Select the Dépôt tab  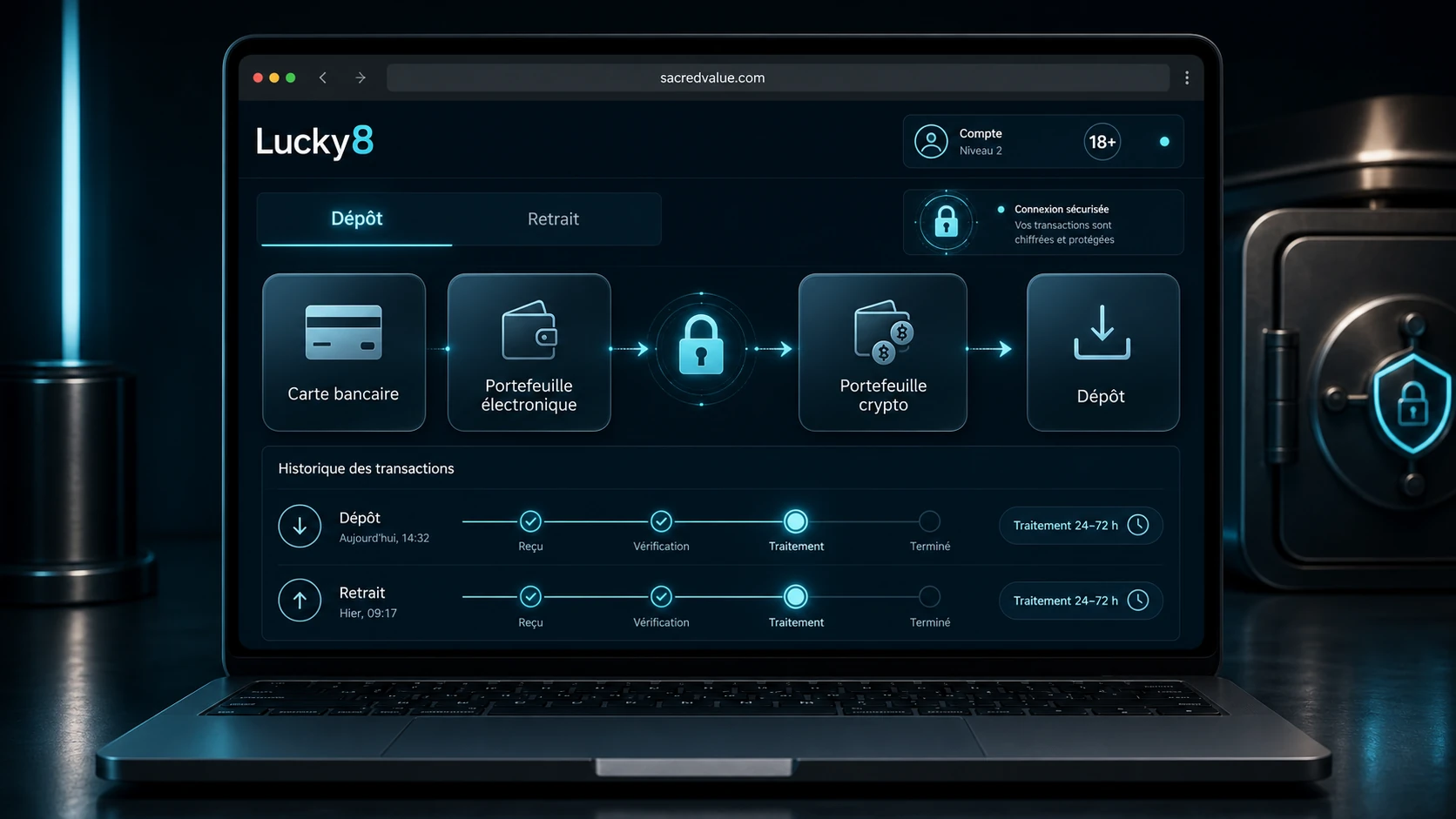pyautogui.click(x=356, y=219)
